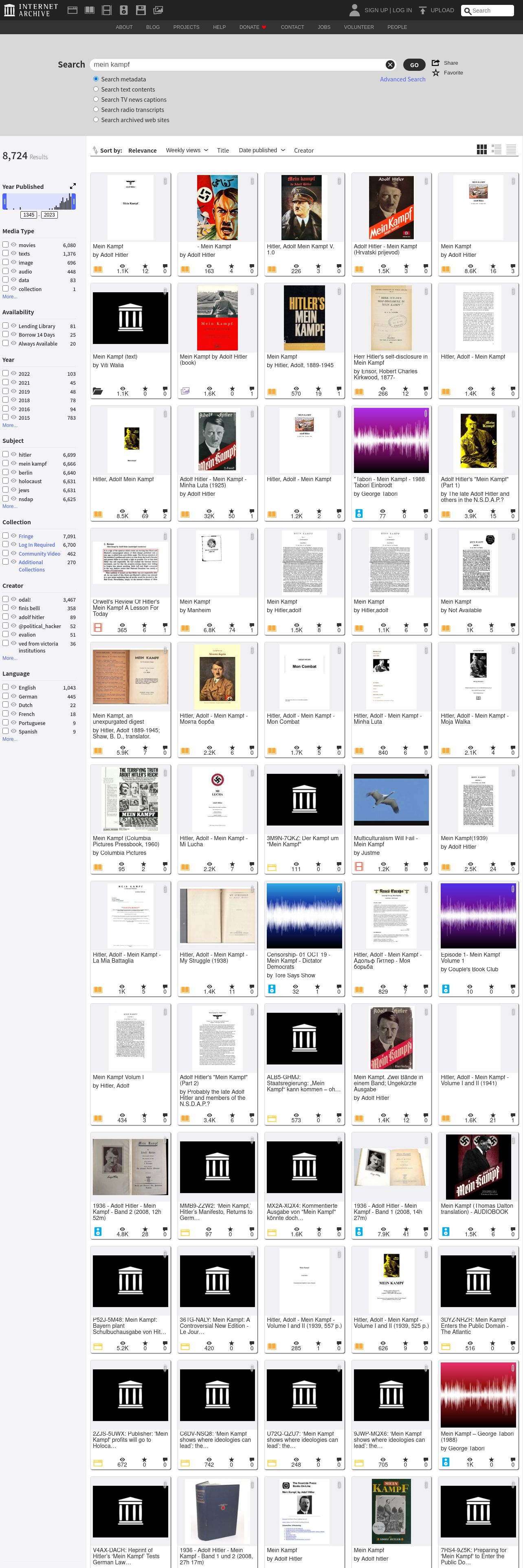The image size is (523, 1568).
Task: Open the HELP menu item
Action: click(219, 27)
